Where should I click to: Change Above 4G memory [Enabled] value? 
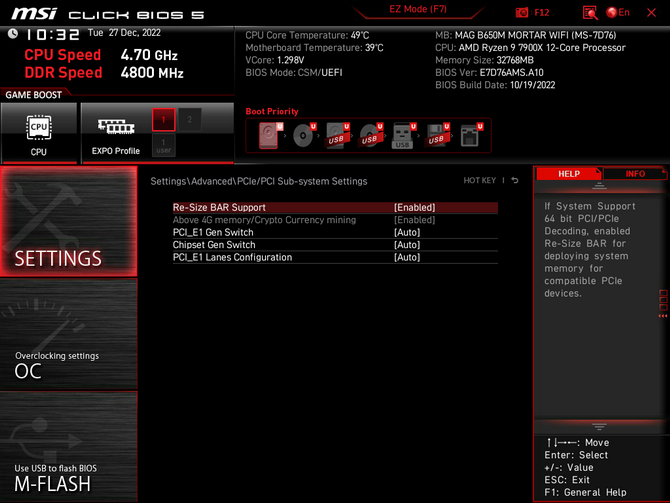(x=414, y=220)
